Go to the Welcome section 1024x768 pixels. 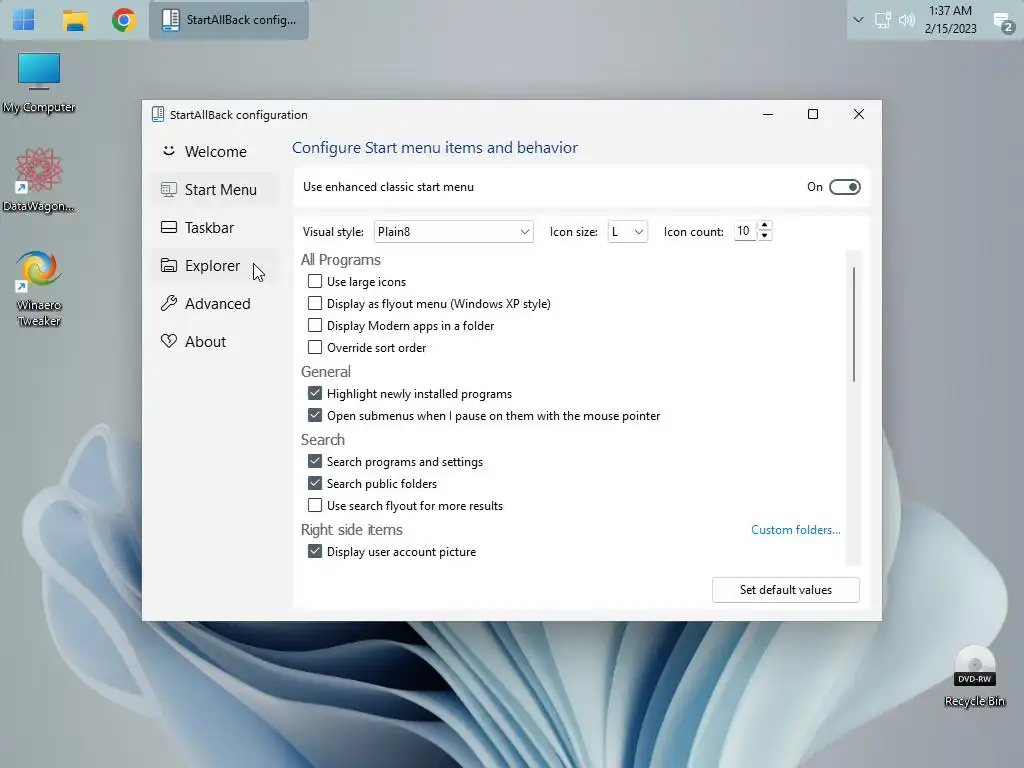click(x=216, y=152)
